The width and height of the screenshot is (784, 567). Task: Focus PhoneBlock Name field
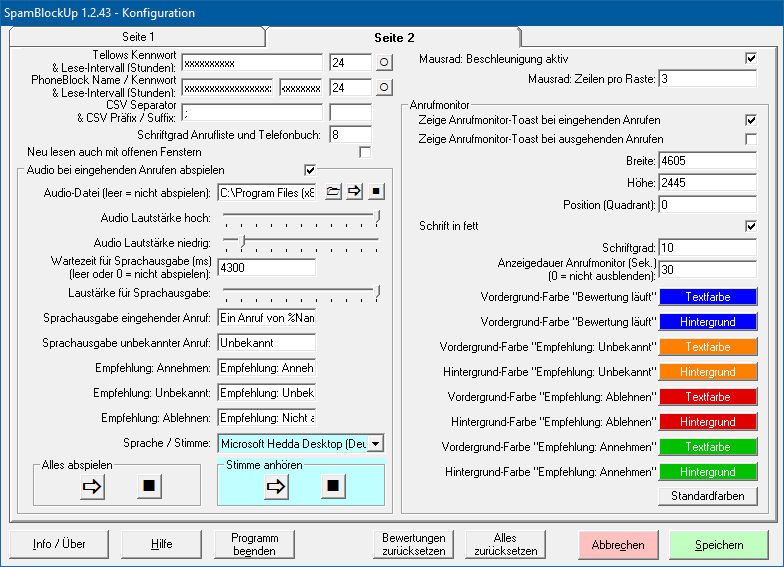pos(228,88)
